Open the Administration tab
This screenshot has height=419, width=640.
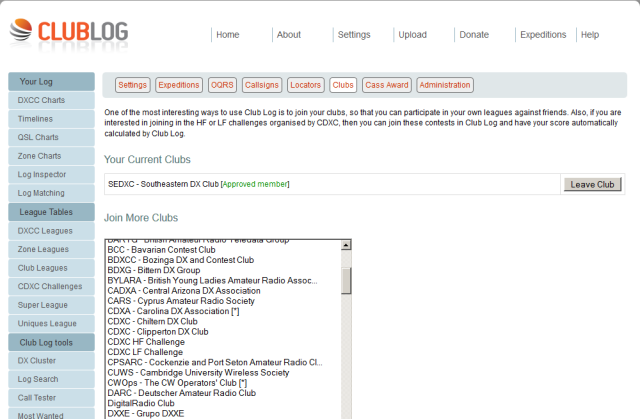click(x=445, y=85)
